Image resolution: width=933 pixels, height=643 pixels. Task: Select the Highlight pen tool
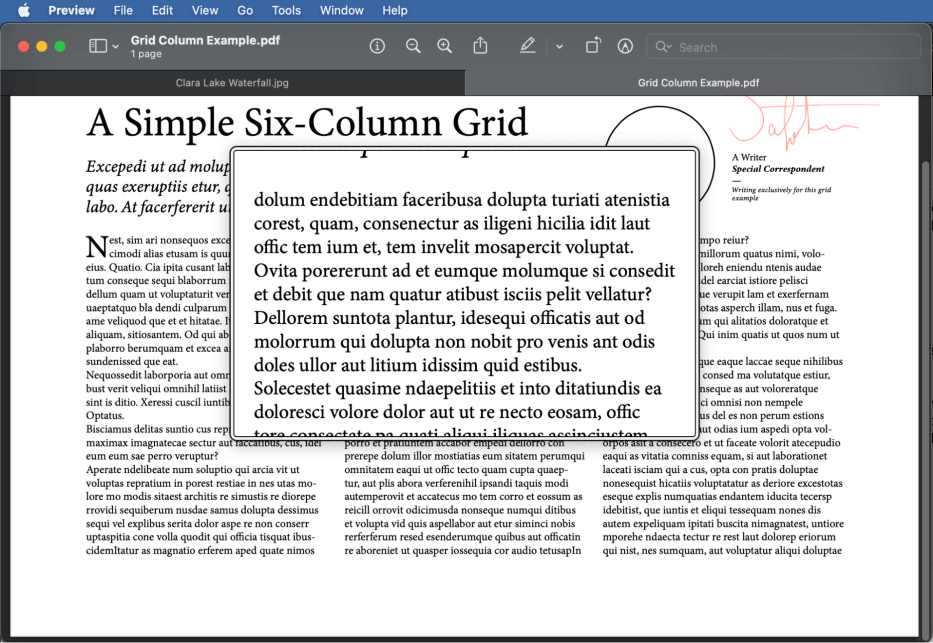click(527, 45)
